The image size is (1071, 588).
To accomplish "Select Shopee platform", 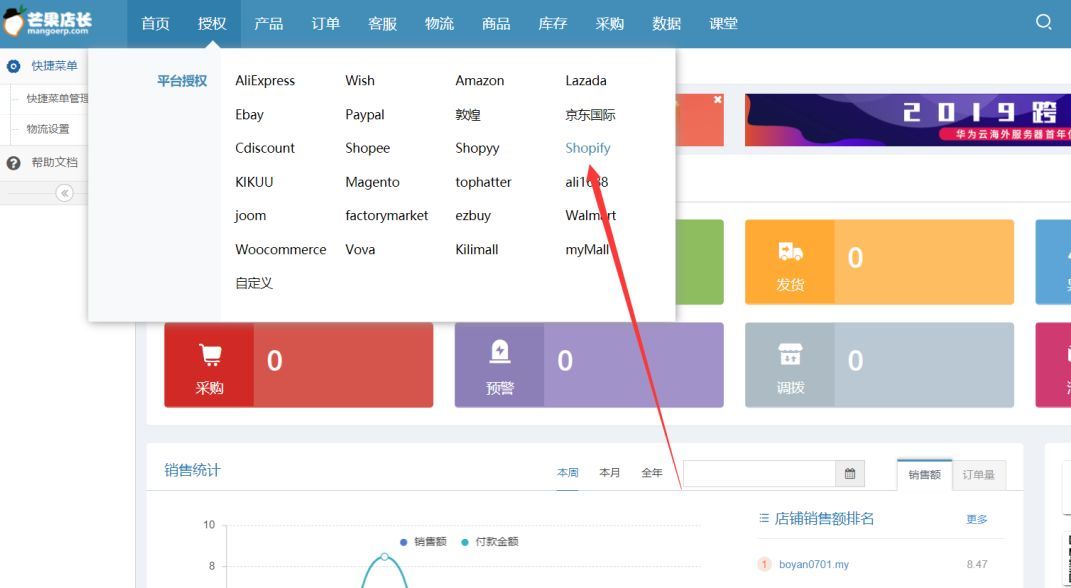I will [367, 148].
